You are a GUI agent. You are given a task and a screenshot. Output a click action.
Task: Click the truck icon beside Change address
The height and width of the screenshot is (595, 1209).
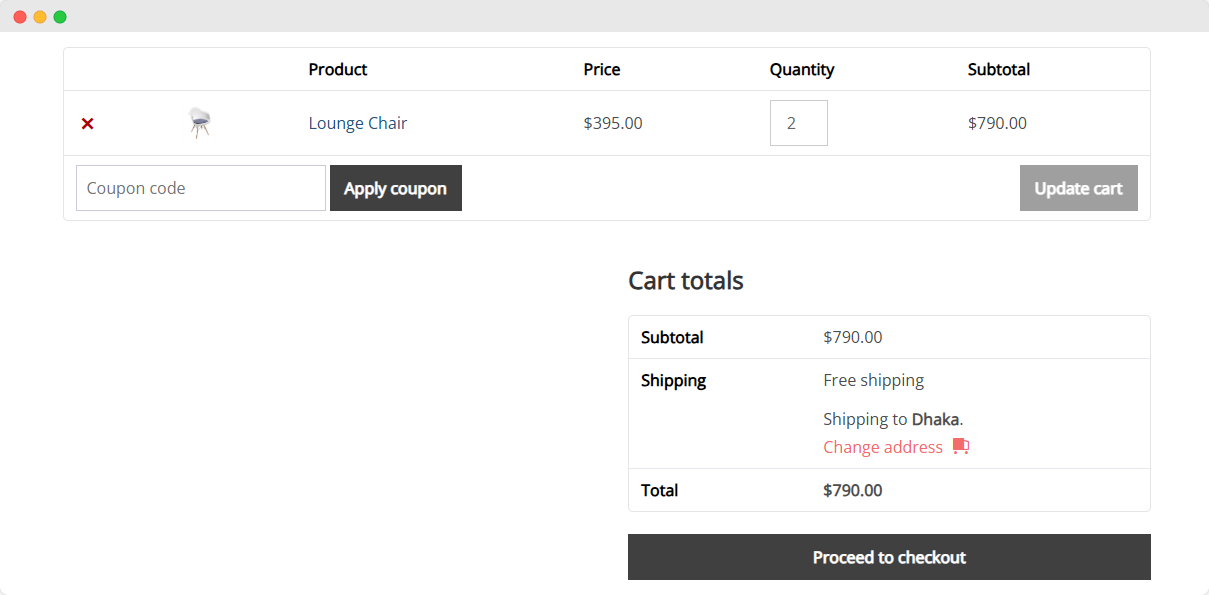pos(961,446)
